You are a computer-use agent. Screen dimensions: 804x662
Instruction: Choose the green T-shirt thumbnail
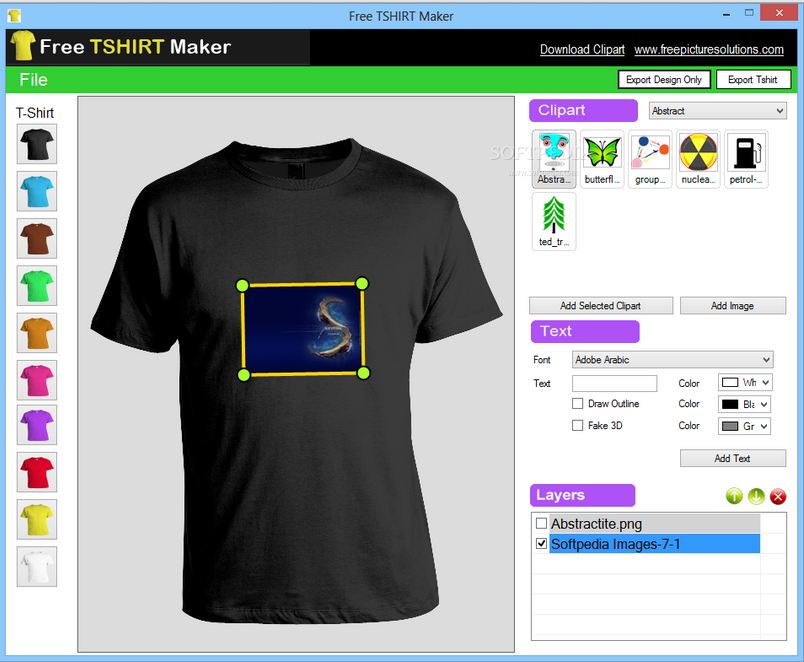(37, 286)
